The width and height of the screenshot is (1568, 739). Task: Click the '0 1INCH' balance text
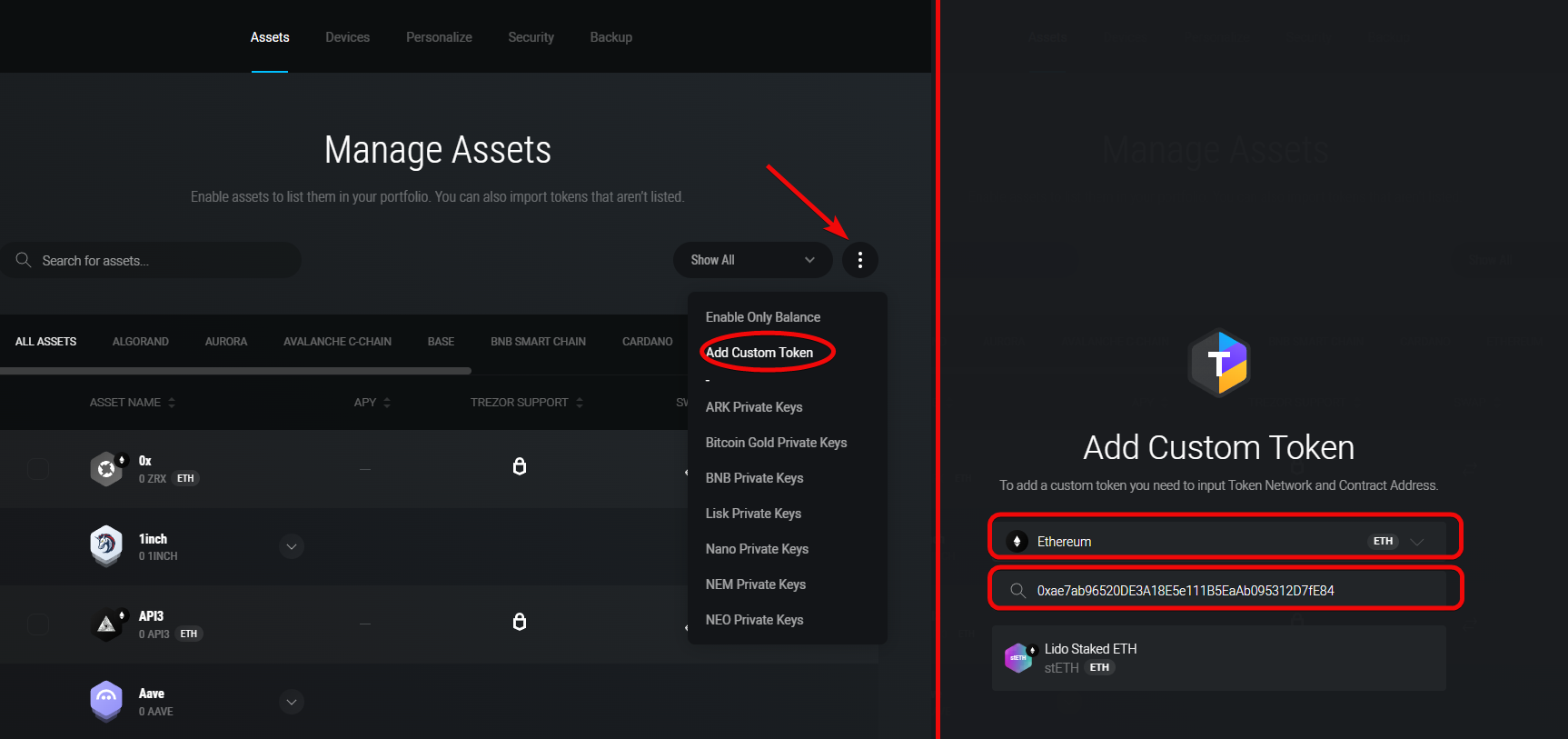158,556
